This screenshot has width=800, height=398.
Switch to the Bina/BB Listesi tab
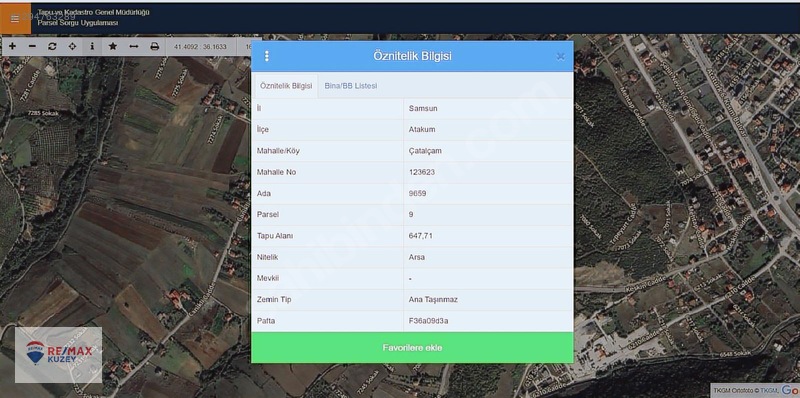point(351,86)
